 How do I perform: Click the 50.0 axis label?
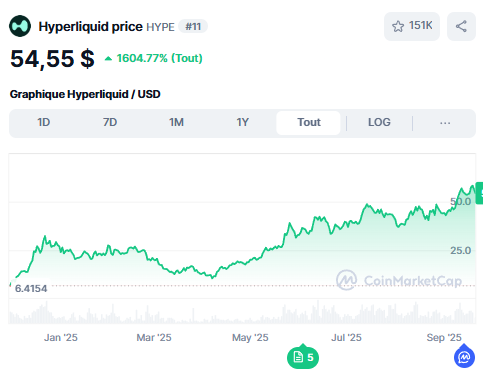(461, 201)
